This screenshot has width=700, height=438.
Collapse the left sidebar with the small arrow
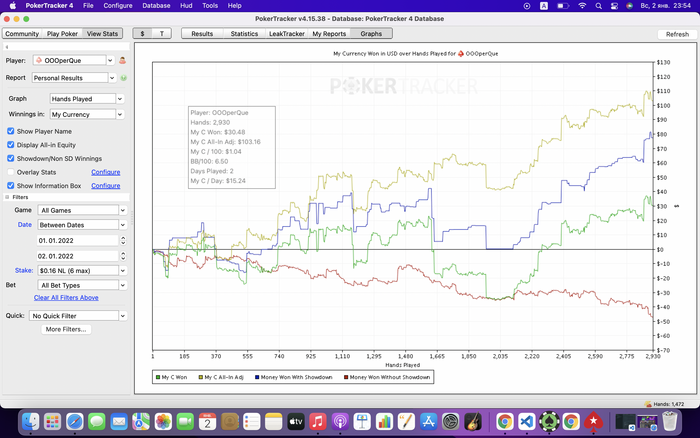(7, 47)
